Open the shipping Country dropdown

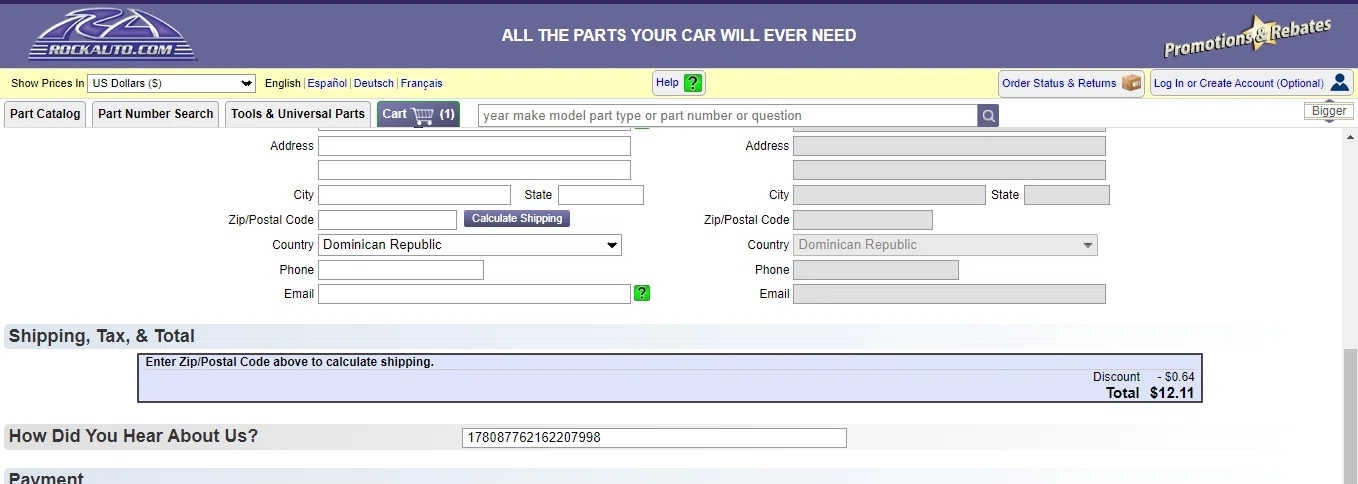tap(470, 245)
